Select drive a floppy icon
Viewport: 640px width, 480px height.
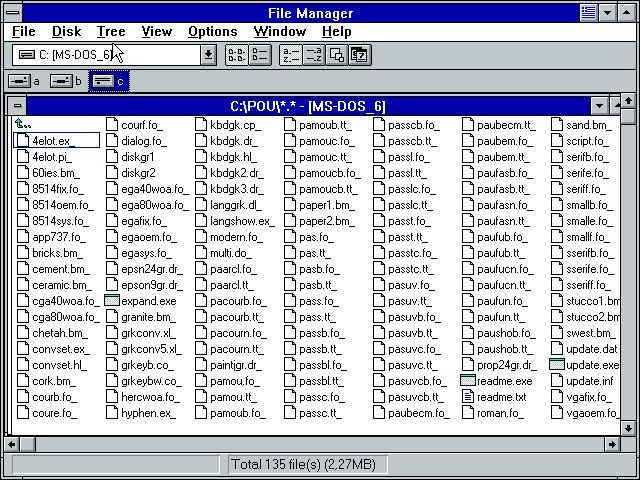[x=20, y=81]
